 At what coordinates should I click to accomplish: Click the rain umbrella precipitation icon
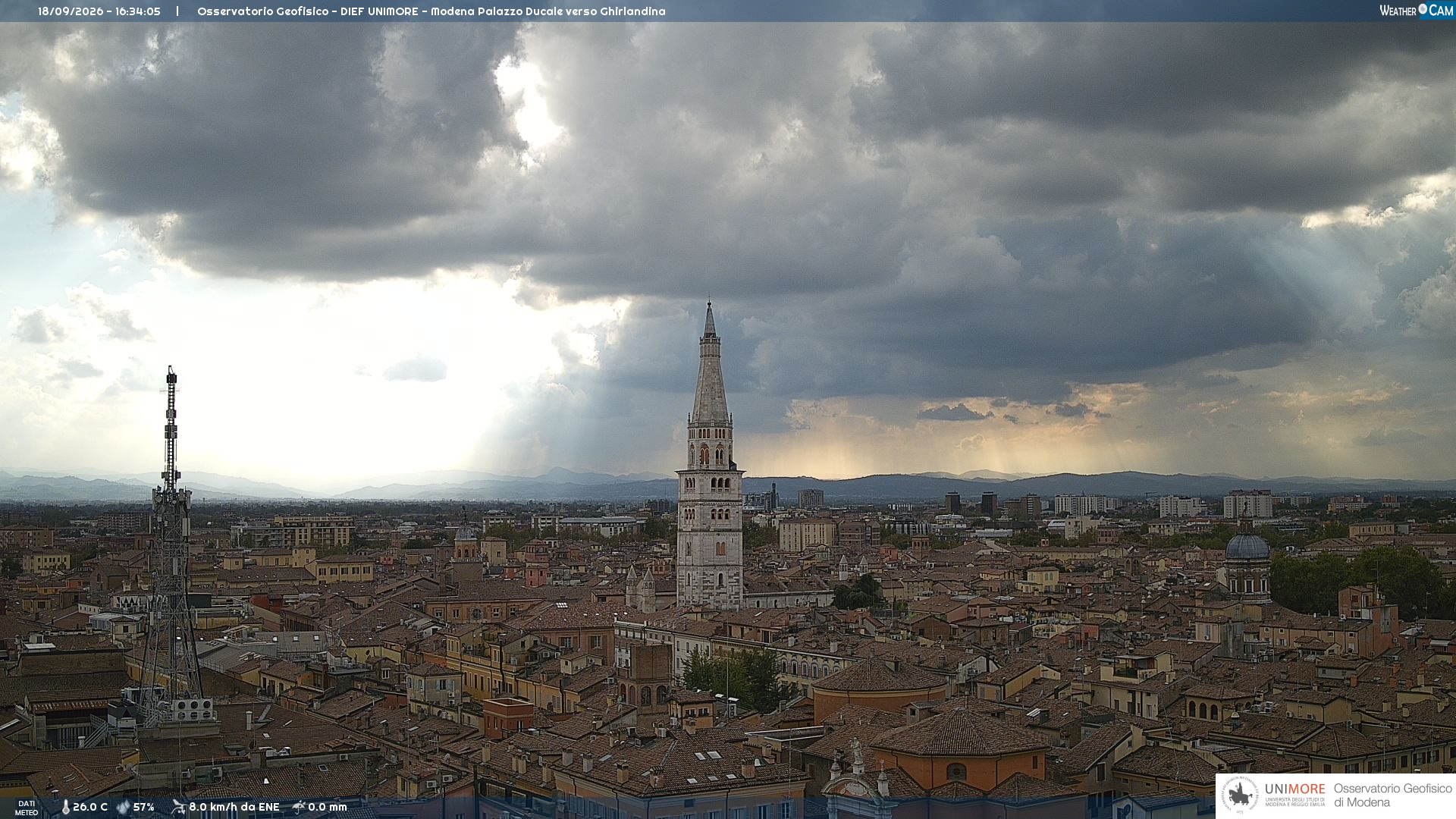[x=299, y=807]
